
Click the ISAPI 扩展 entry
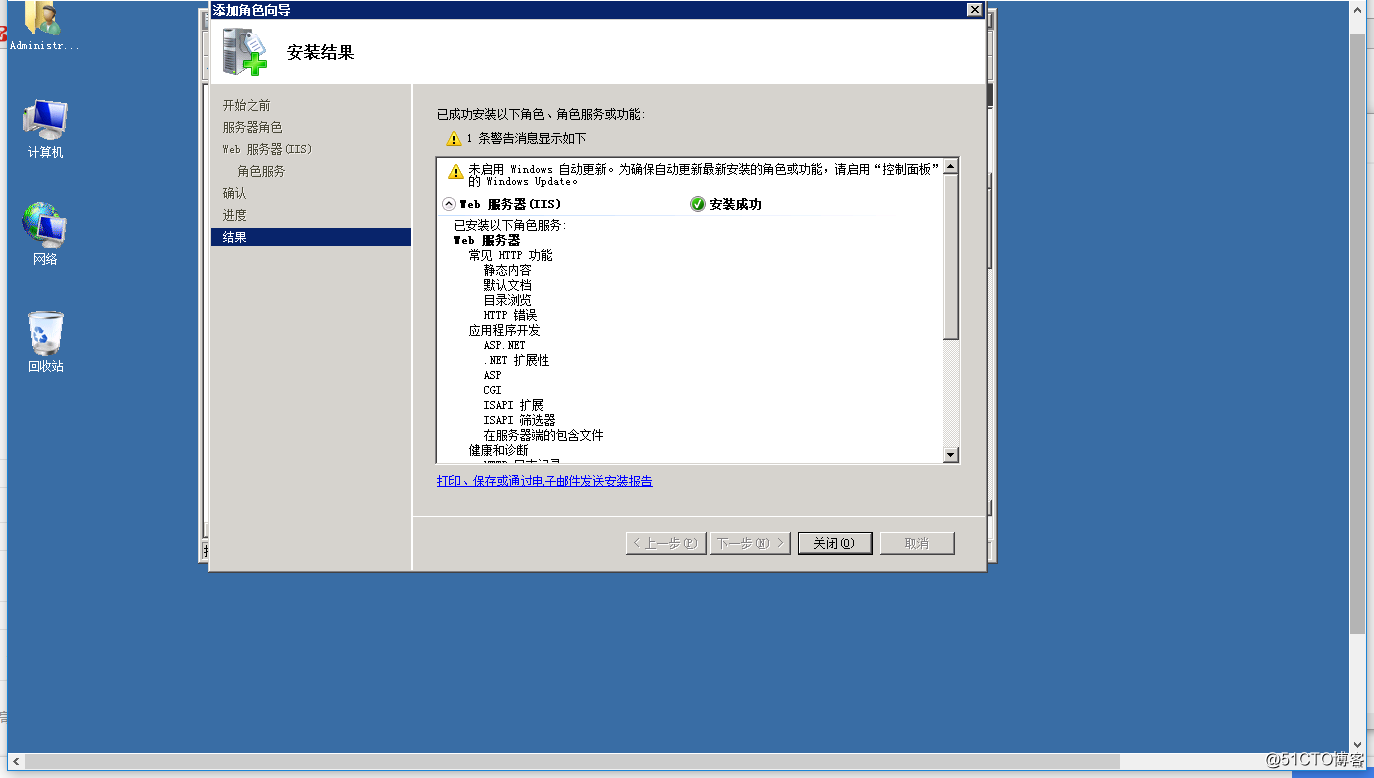click(513, 405)
